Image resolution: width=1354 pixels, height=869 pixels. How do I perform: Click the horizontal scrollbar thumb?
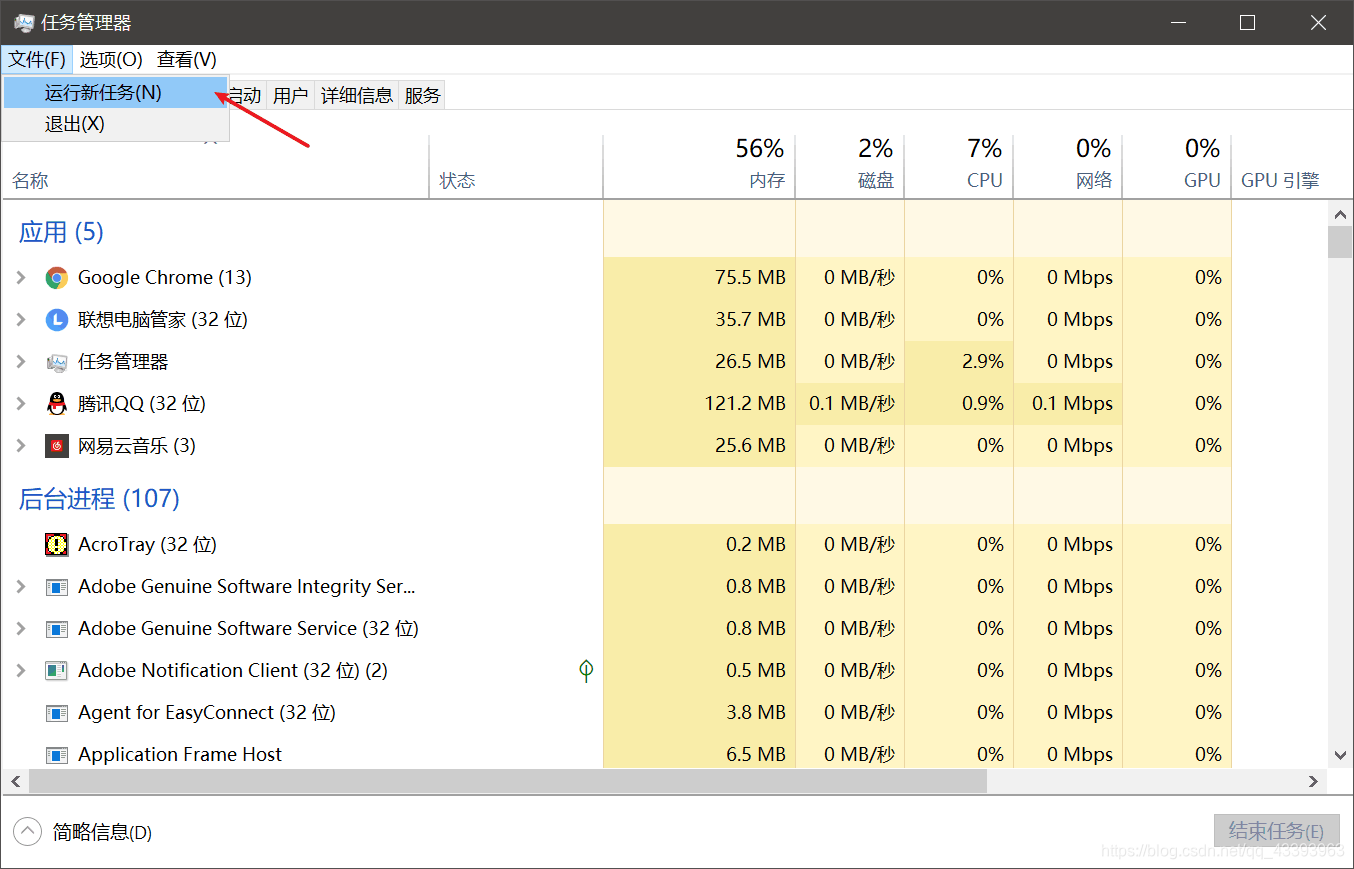tap(508, 781)
